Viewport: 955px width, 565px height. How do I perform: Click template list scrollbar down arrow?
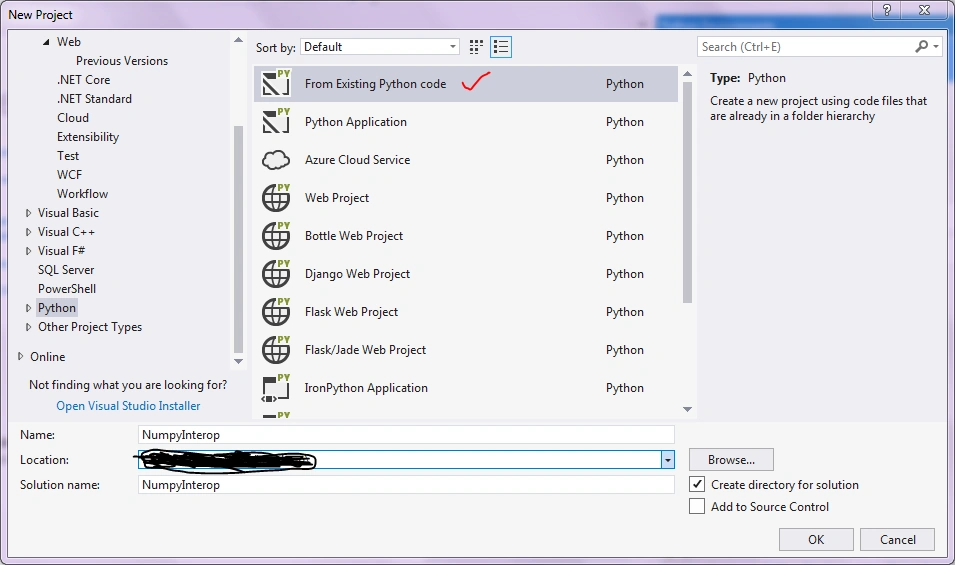click(688, 409)
